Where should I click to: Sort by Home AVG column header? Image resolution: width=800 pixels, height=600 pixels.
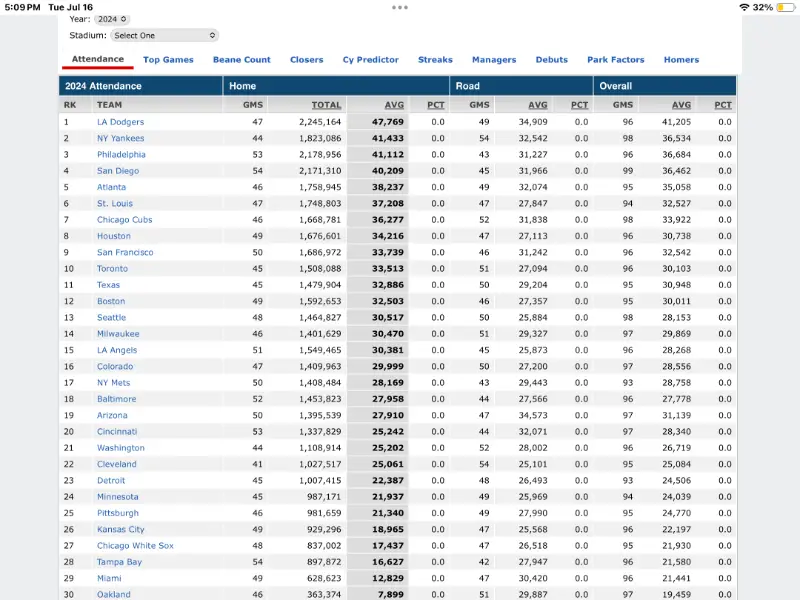393,105
